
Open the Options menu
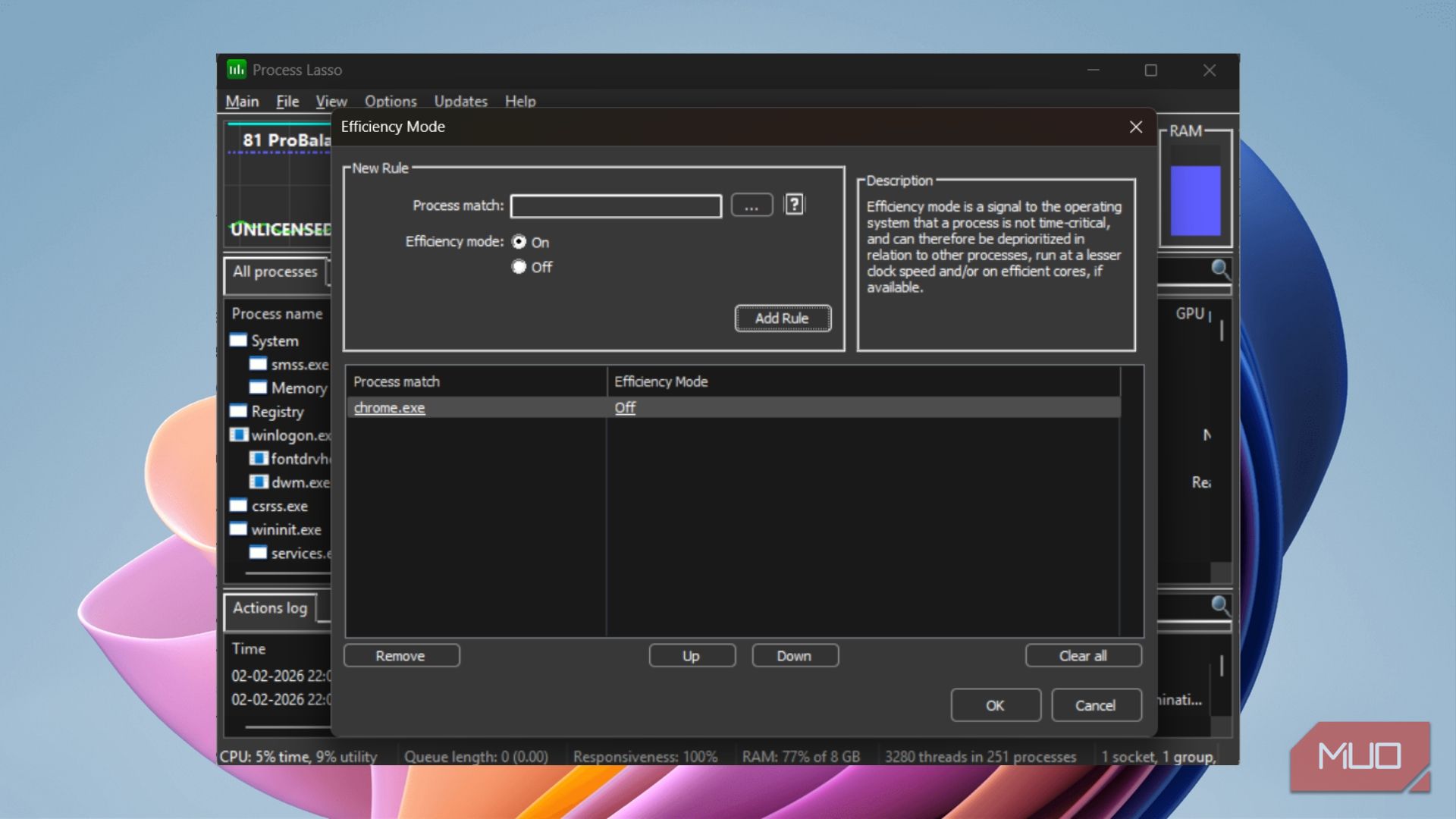(x=390, y=102)
